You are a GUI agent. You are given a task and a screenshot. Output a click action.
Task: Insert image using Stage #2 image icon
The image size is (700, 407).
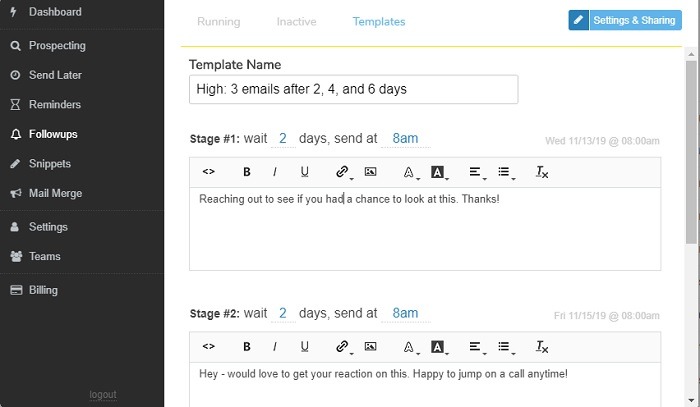click(370, 346)
